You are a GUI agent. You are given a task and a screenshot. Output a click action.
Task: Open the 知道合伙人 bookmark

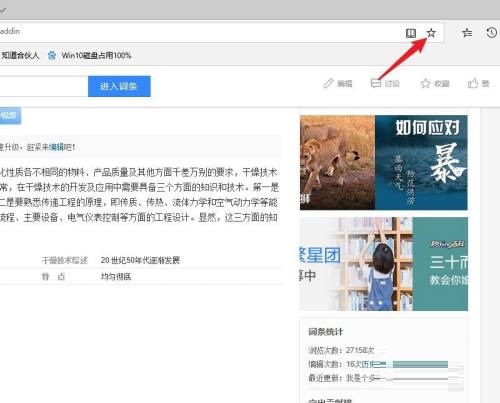pyautogui.click(x=20, y=55)
